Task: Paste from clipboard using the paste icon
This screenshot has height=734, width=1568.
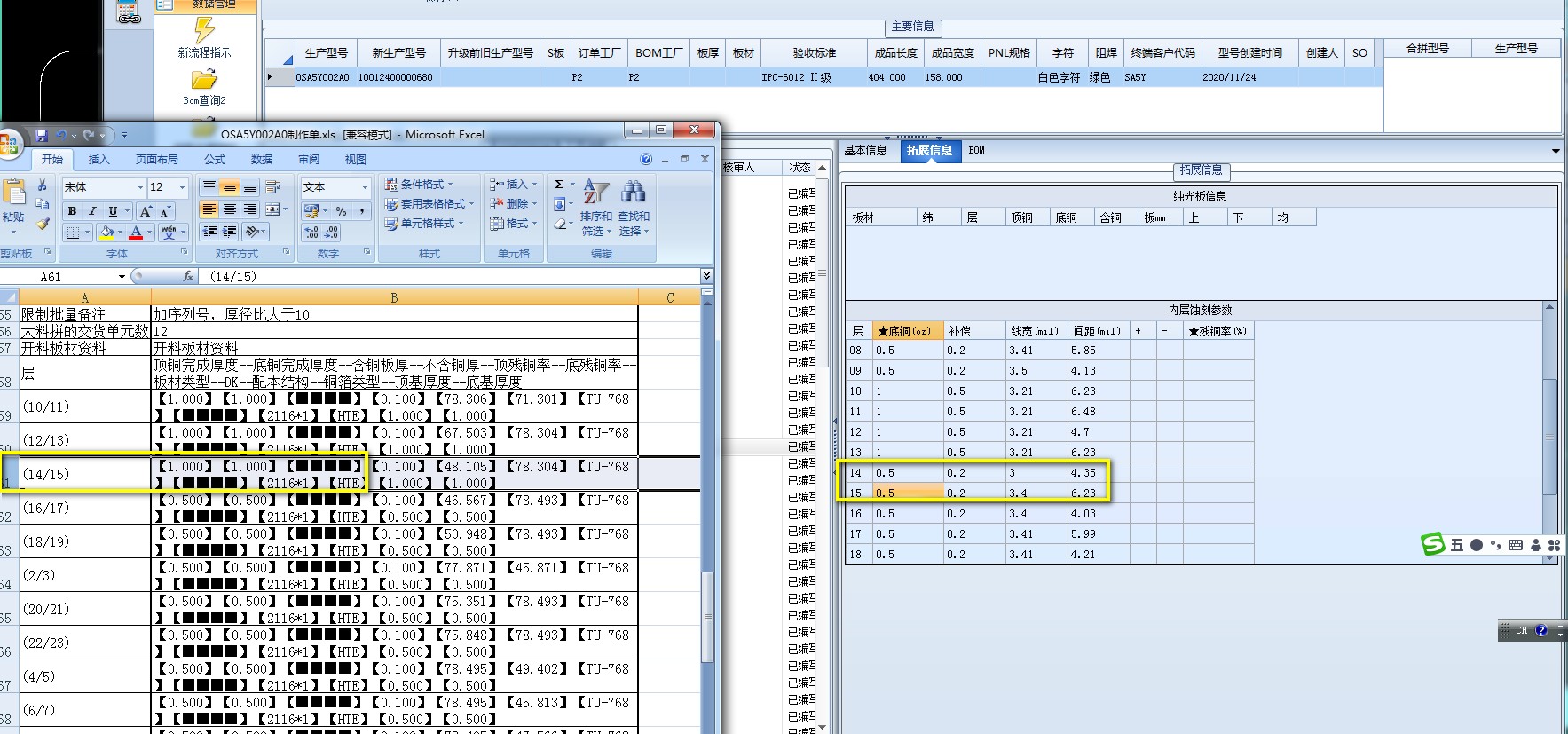Action: tap(13, 191)
